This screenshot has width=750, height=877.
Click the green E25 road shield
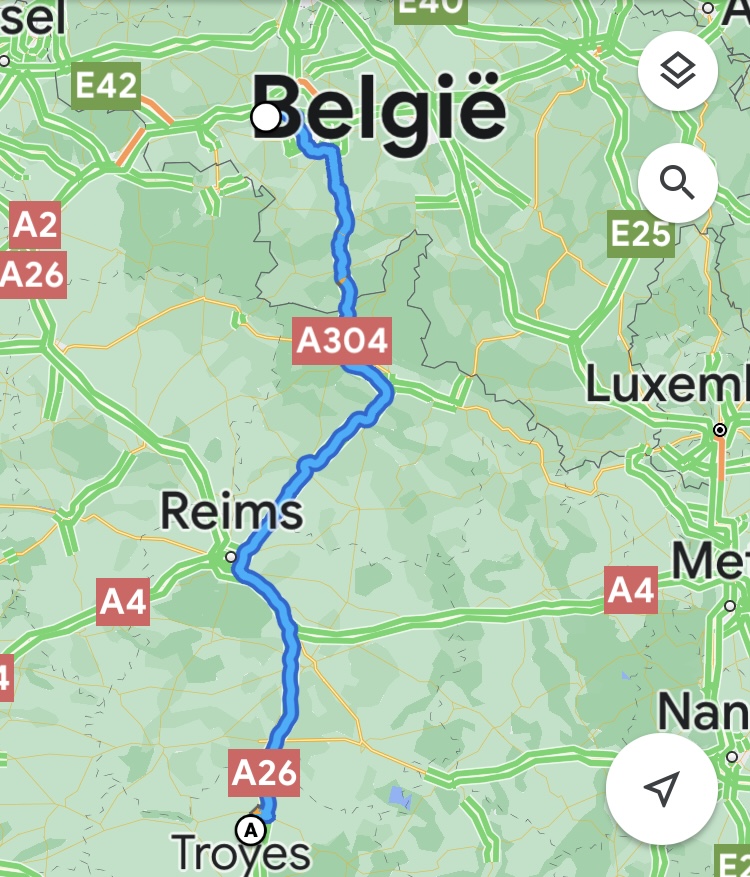(640, 234)
